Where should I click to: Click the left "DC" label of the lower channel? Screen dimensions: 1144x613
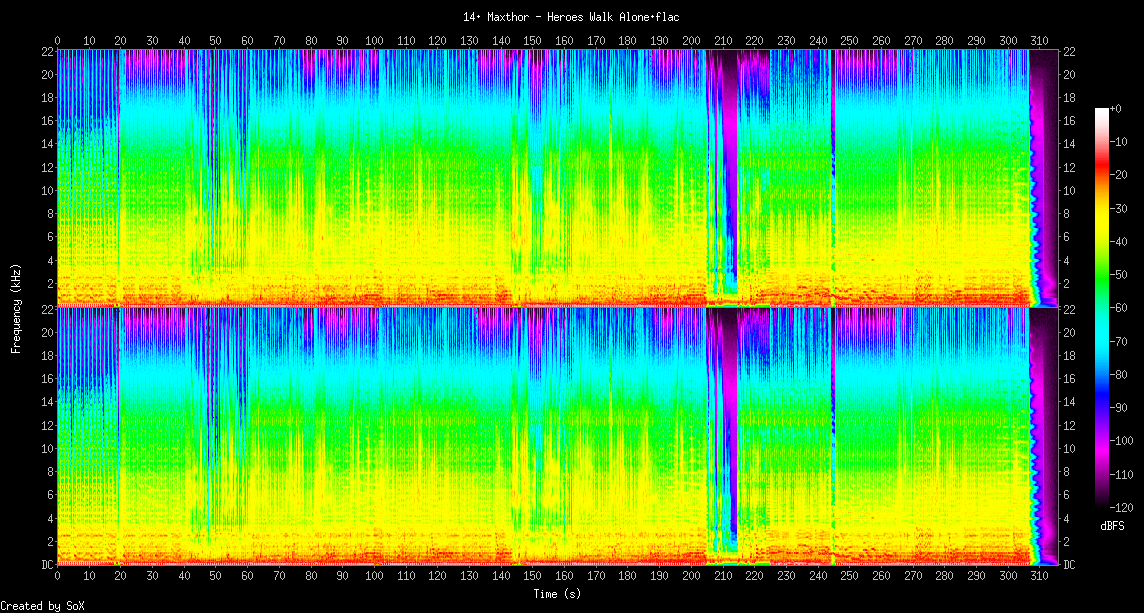(45, 564)
